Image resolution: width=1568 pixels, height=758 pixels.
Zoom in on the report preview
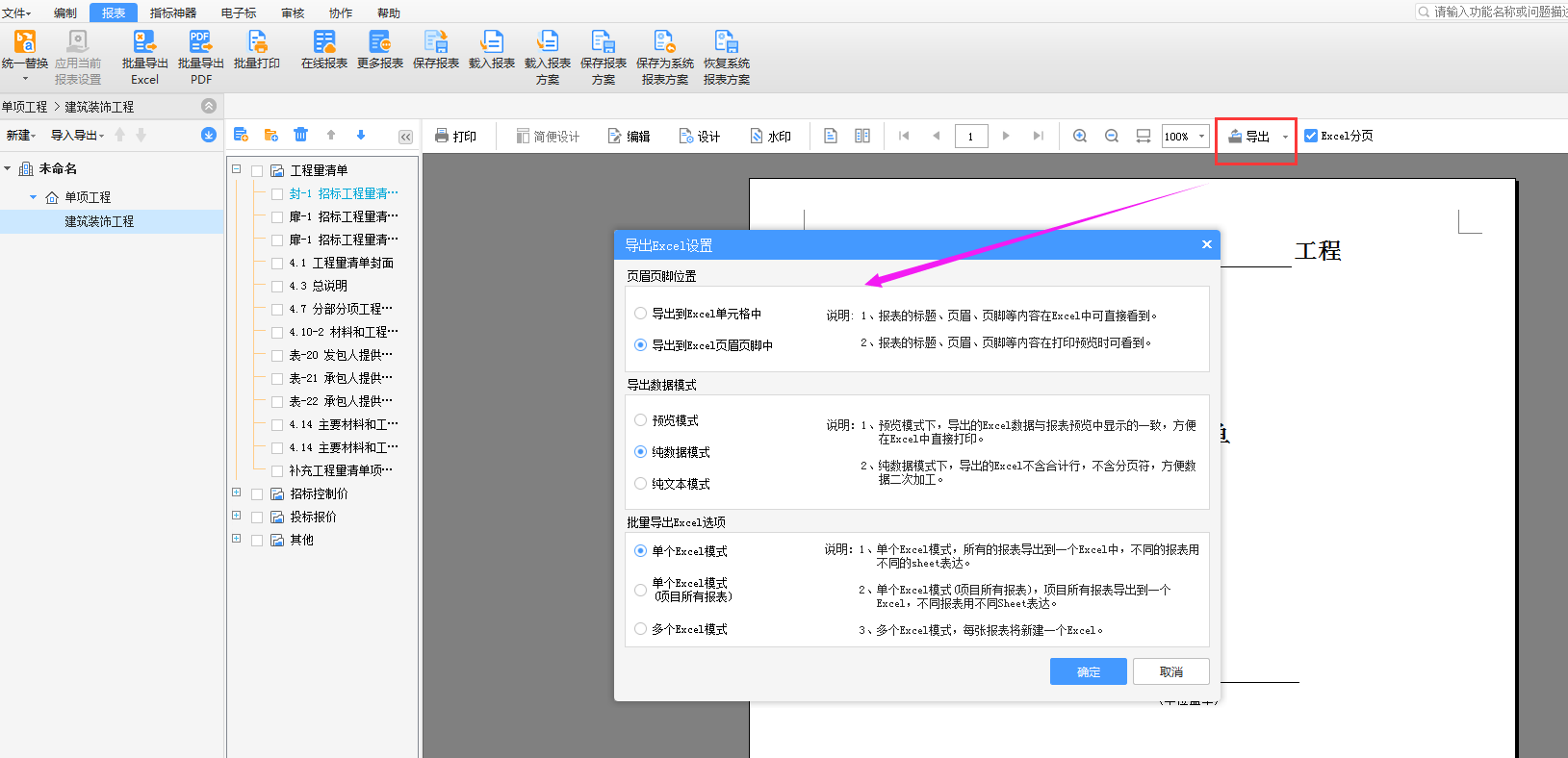click(1080, 136)
